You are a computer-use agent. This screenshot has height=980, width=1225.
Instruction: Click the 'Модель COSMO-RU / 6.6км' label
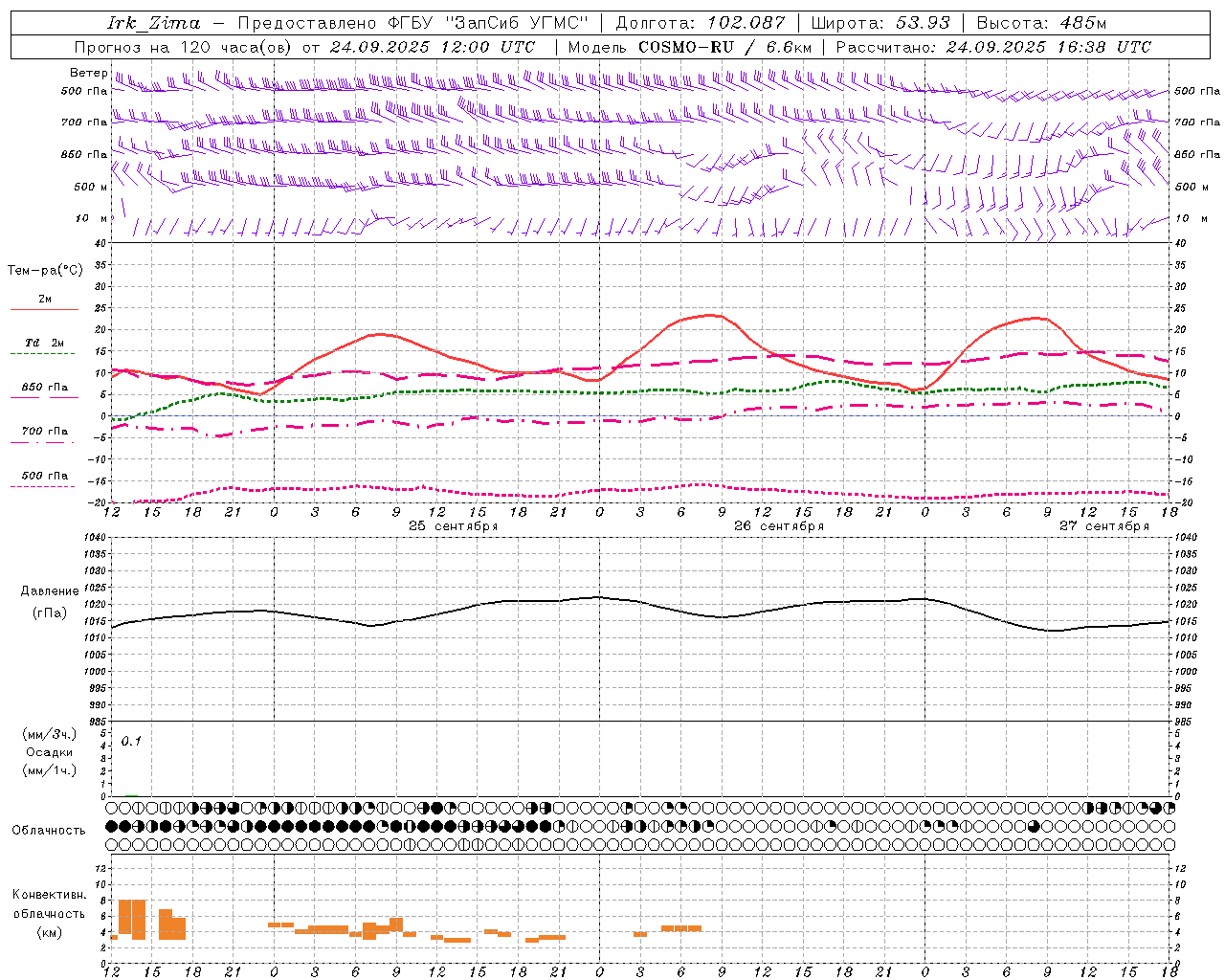[689, 47]
